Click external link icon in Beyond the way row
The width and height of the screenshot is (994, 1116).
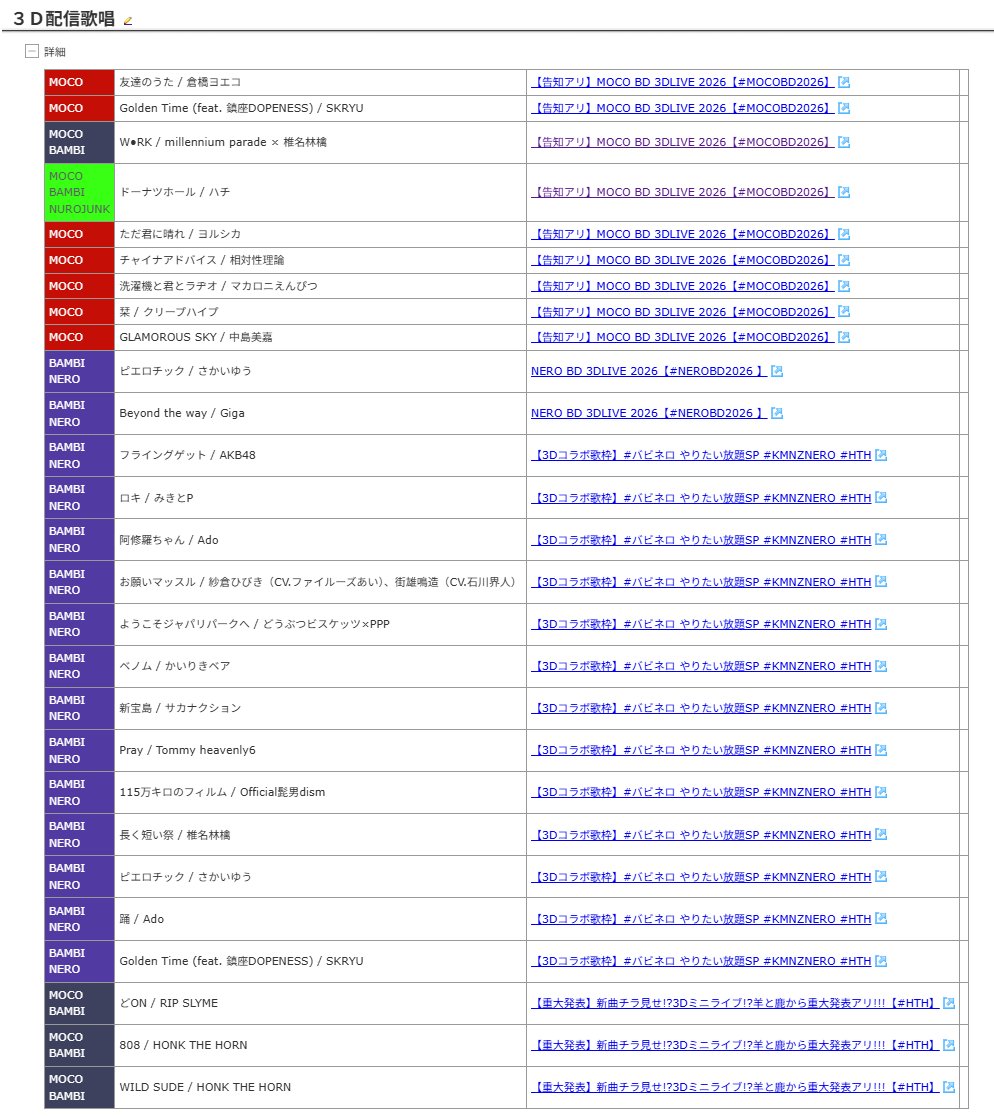(x=777, y=413)
